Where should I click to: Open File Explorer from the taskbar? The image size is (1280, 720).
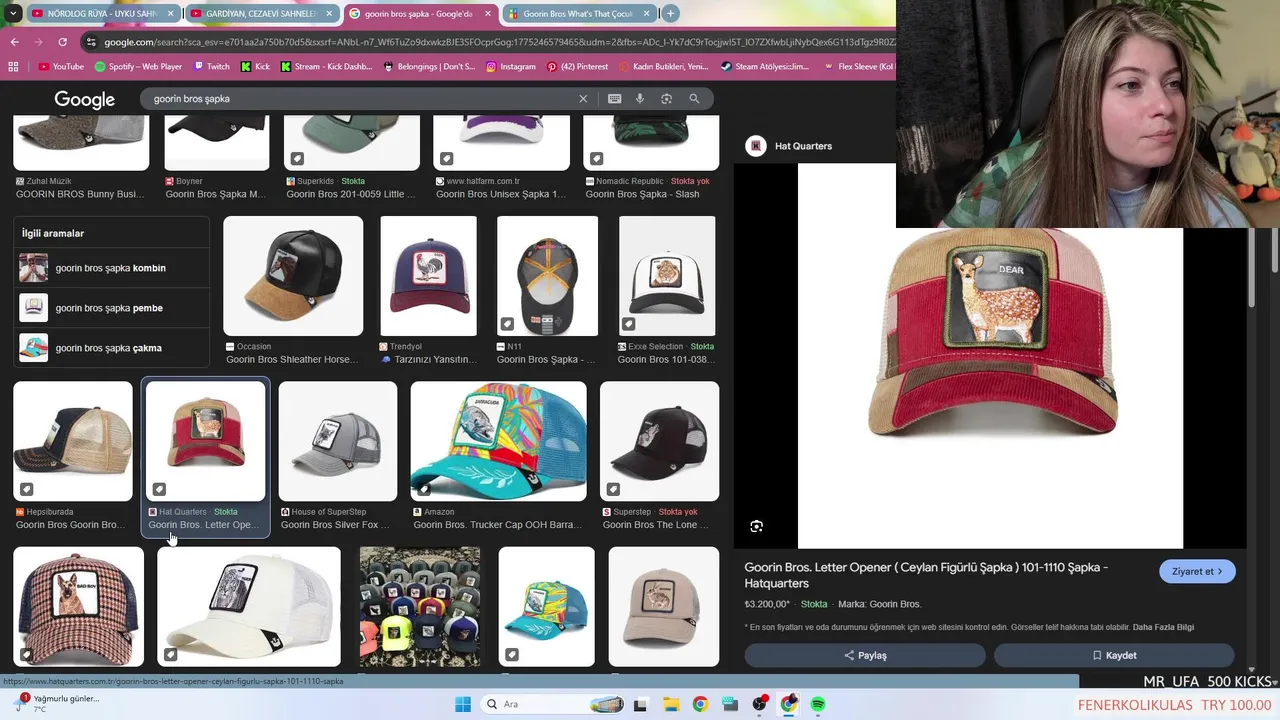coord(670,704)
